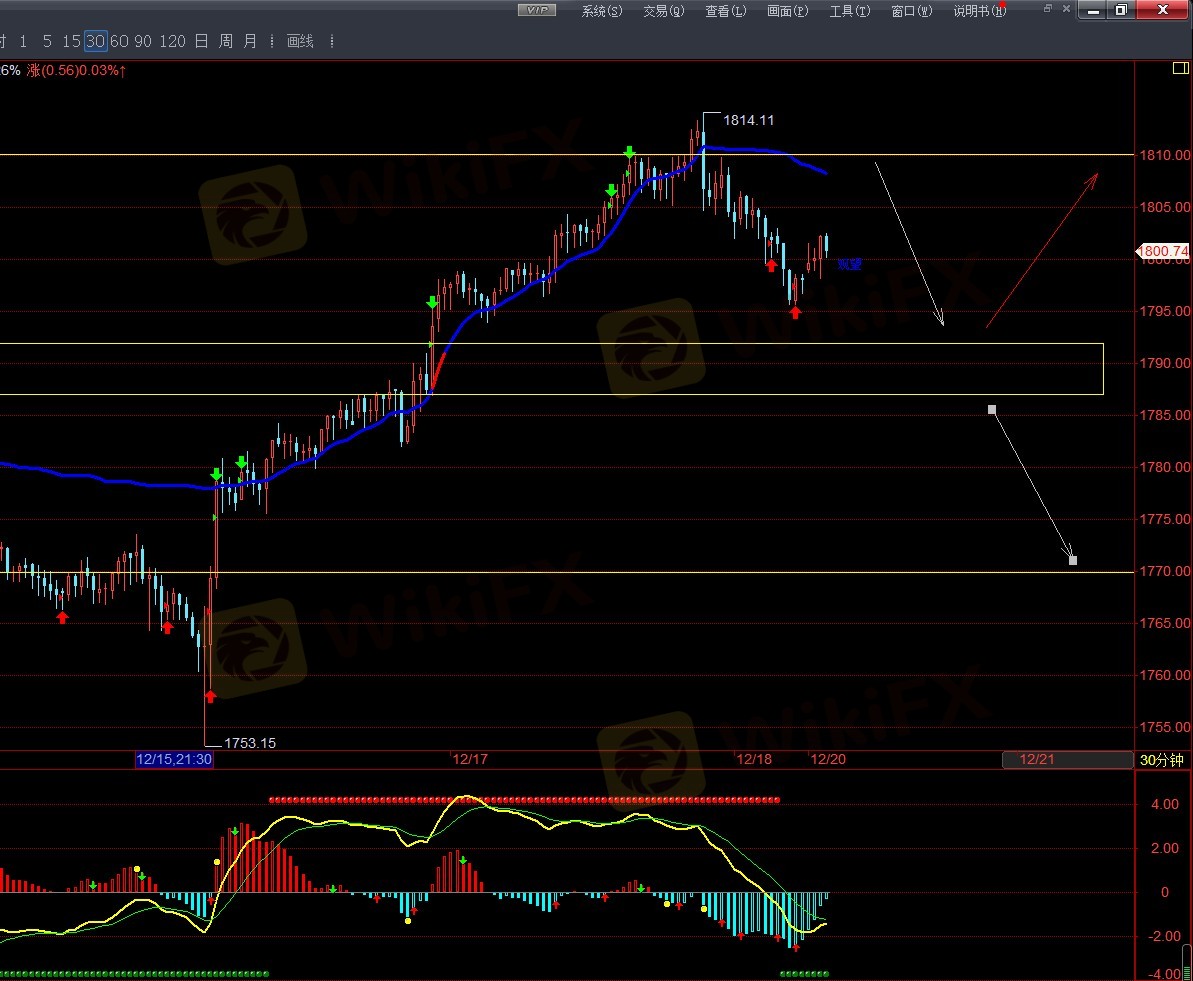Open the 交易(Q) menu

pos(663,11)
